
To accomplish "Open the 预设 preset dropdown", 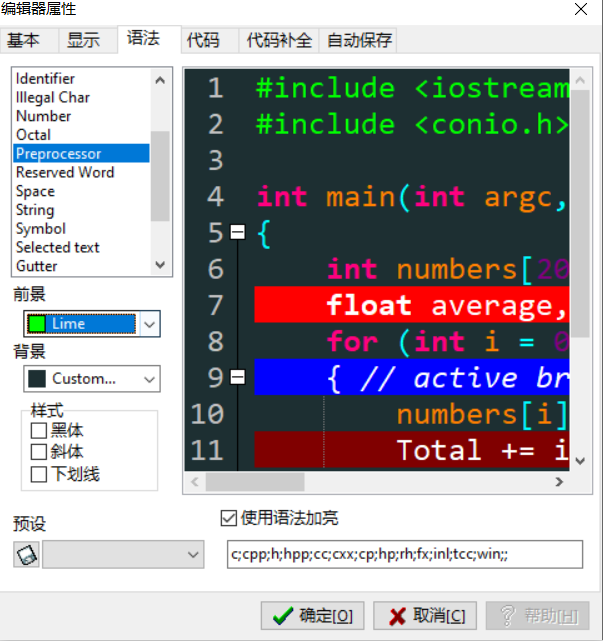I will (123, 554).
